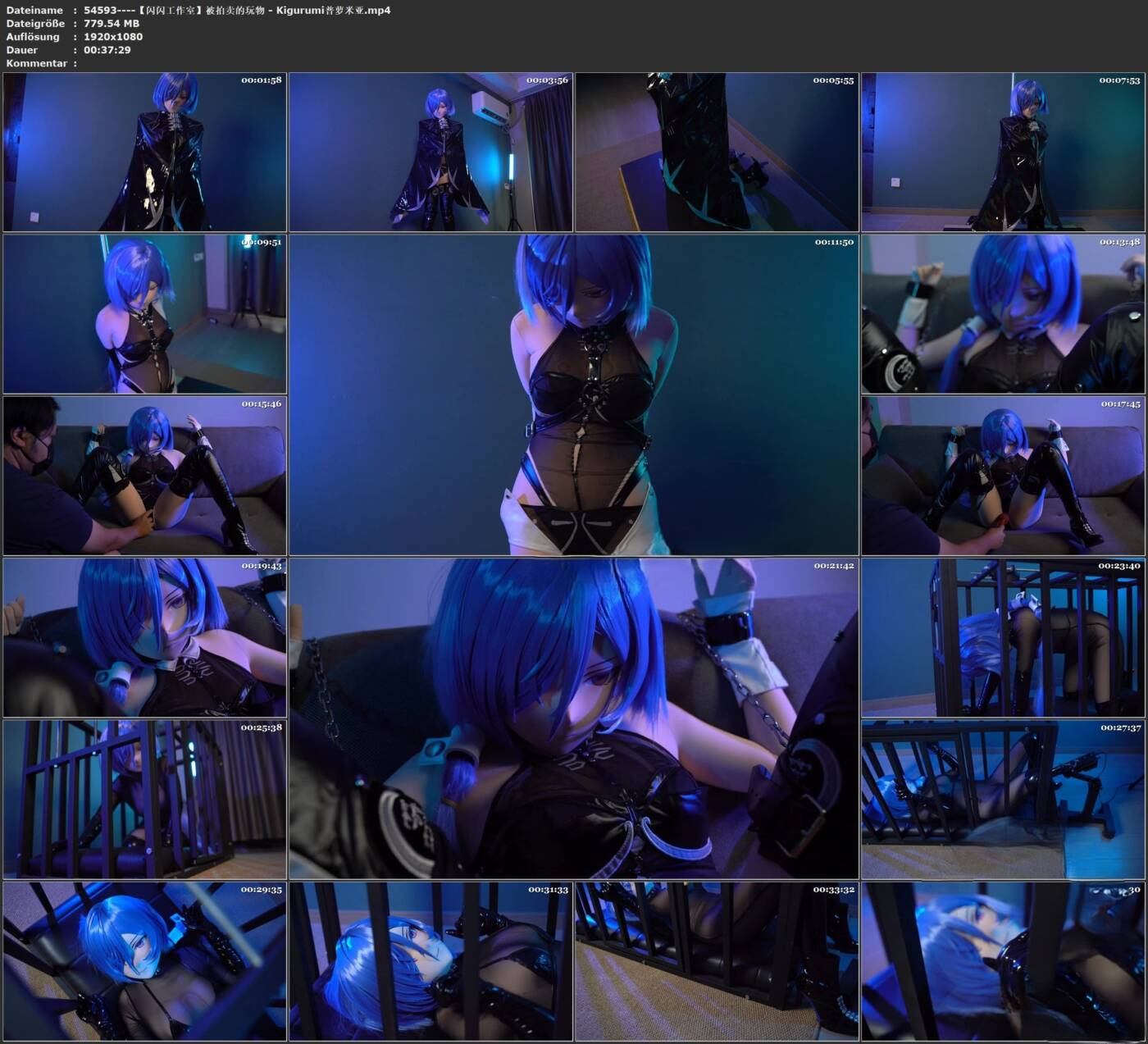This screenshot has width=1148, height=1044.
Task: Select the frame at 00:17:45
Action: pos(1003,476)
